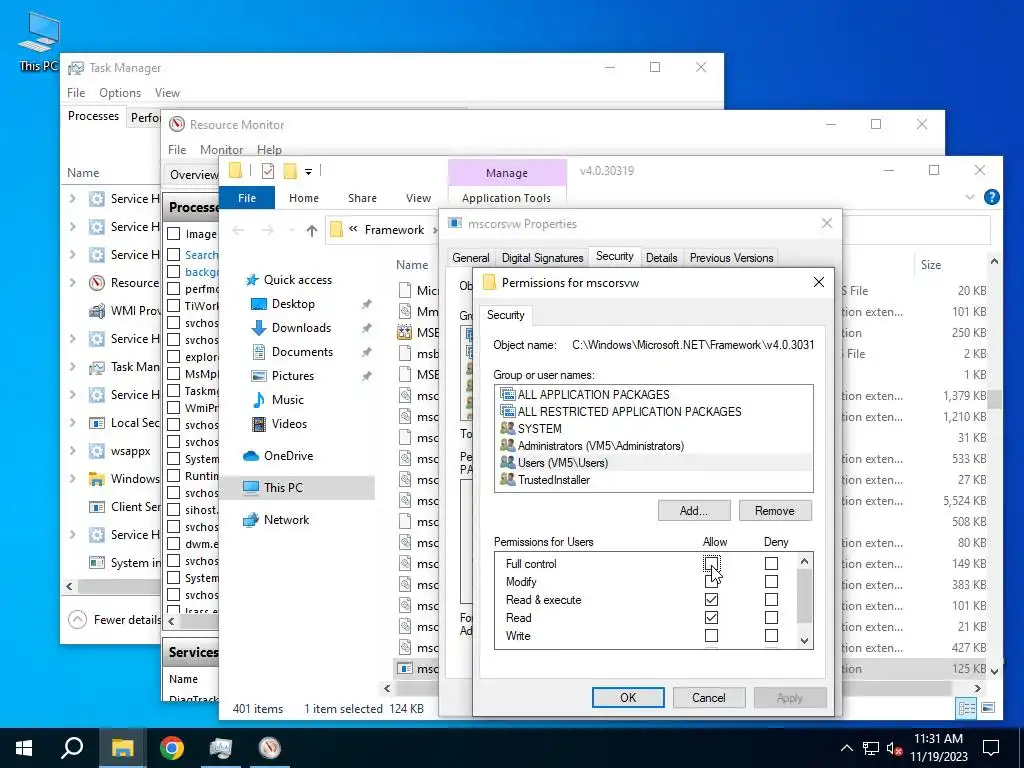Open the Digital Signatures tab
The width and height of the screenshot is (1024, 768).
[x=542, y=258]
